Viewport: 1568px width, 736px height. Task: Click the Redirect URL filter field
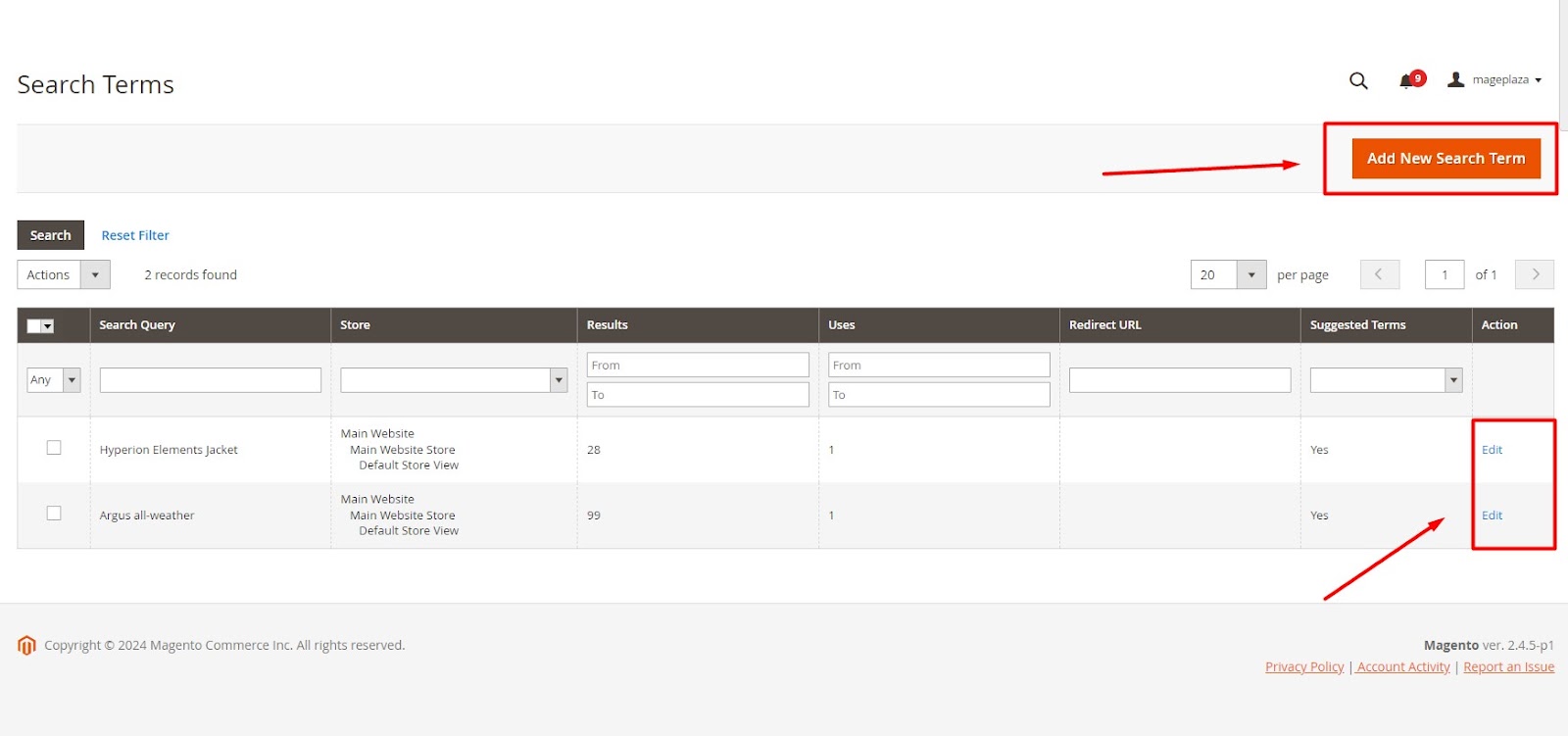click(1180, 380)
